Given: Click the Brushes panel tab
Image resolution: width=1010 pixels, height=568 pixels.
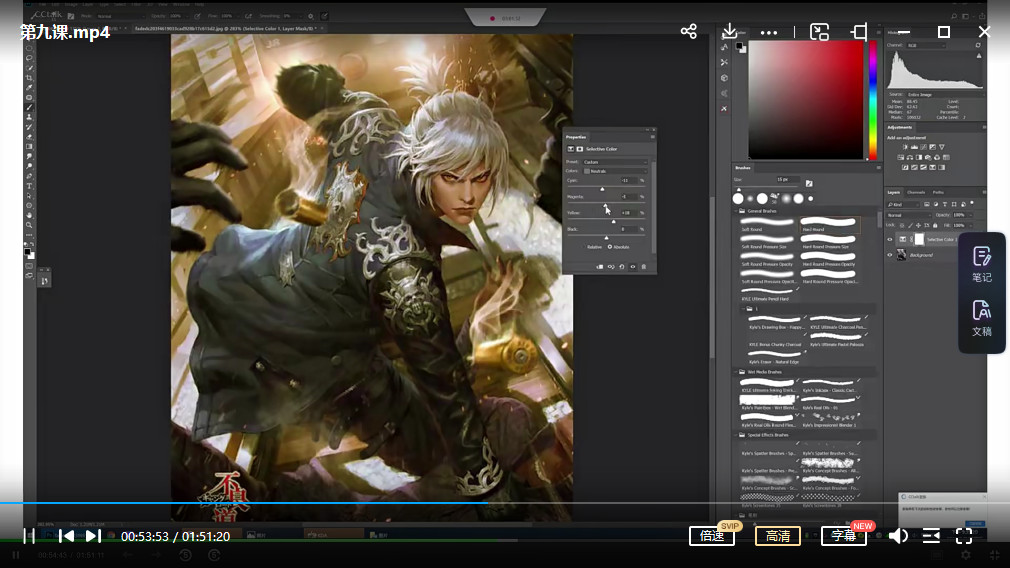Looking at the screenshot, I should 743,167.
